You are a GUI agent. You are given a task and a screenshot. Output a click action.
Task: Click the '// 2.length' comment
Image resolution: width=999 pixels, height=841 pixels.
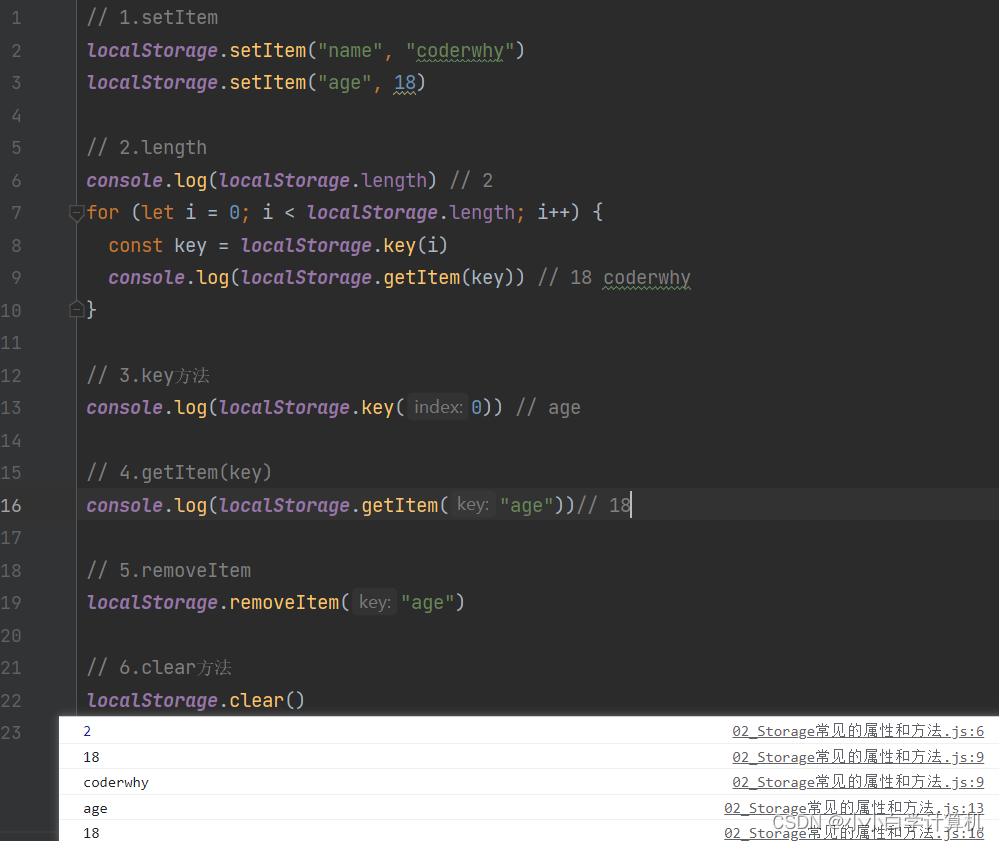pyautogui.click(x=147, y=148)
